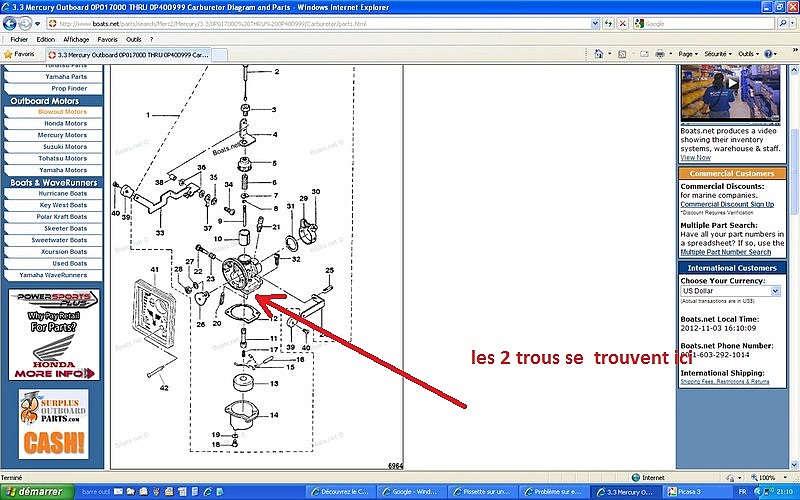This screenshot has width=800, height=500.
Task: Open Key West Boats link
Action: click(63, 205)
